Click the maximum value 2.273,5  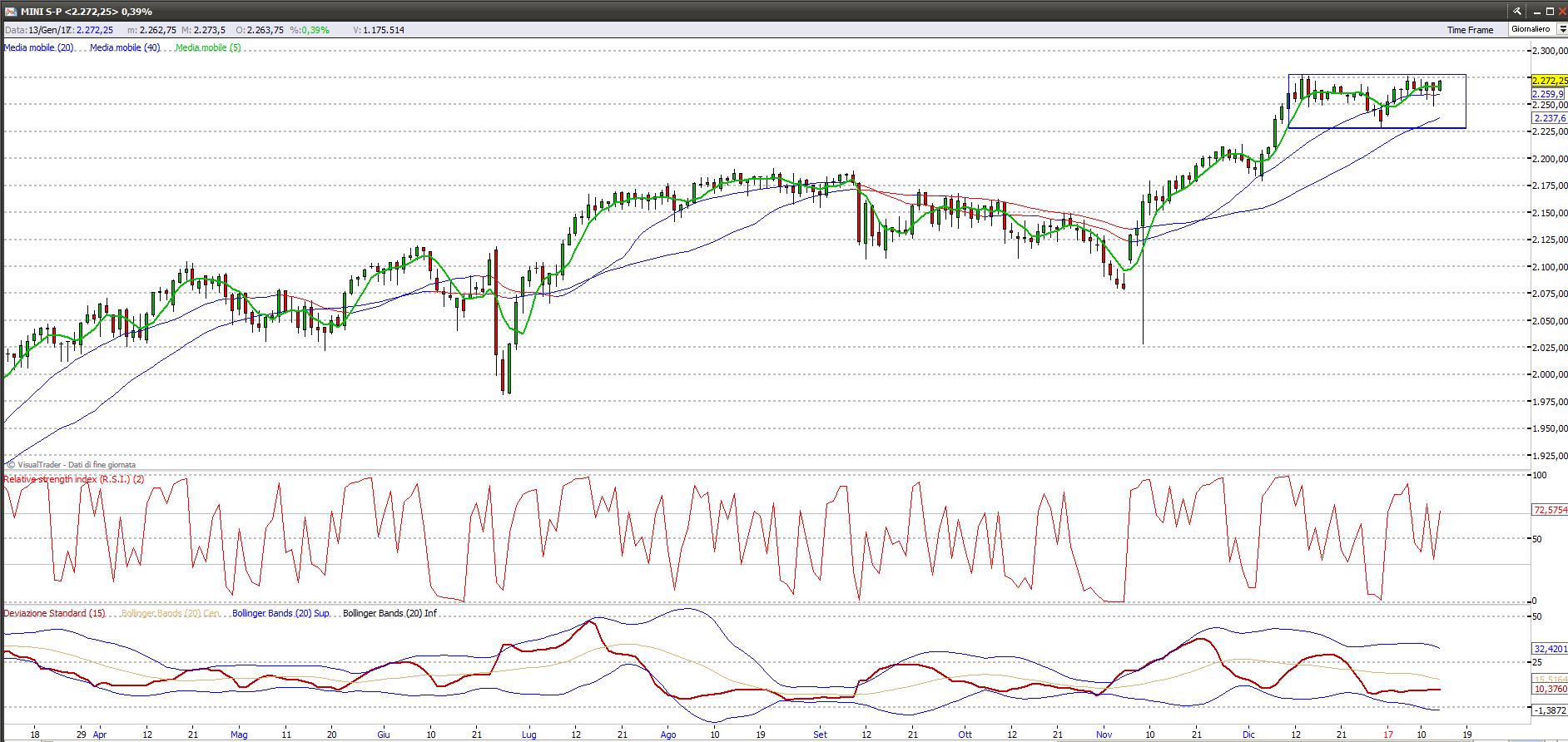[x=208, y=30]
